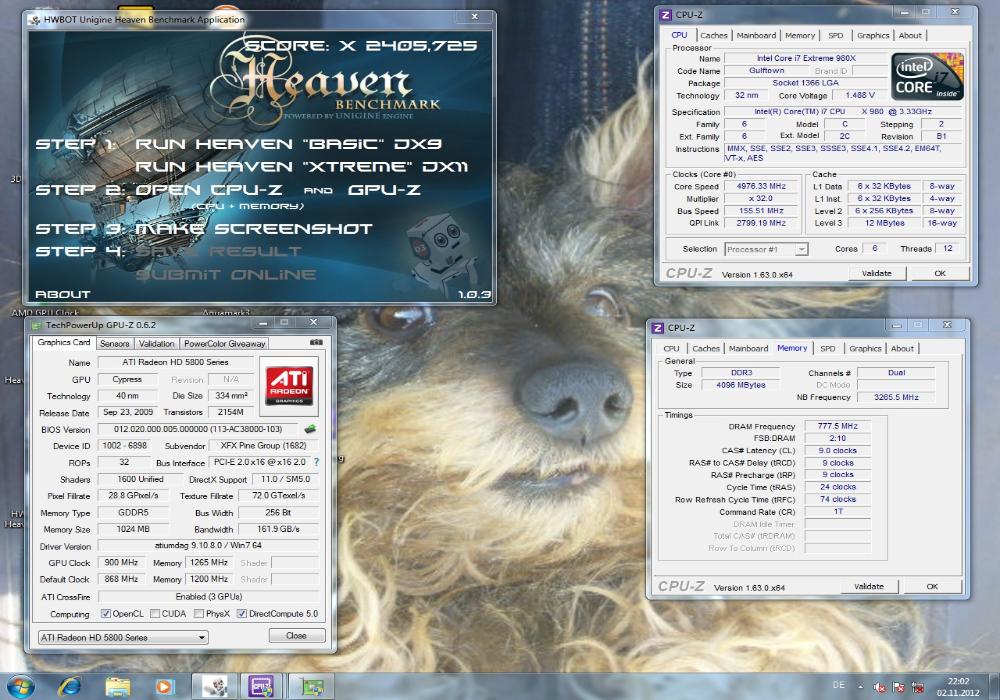Switch to the Sensors tab in GPU-Z
Image resolution: width=1000 pixels, height=700 pixels.
click(115, 344)
